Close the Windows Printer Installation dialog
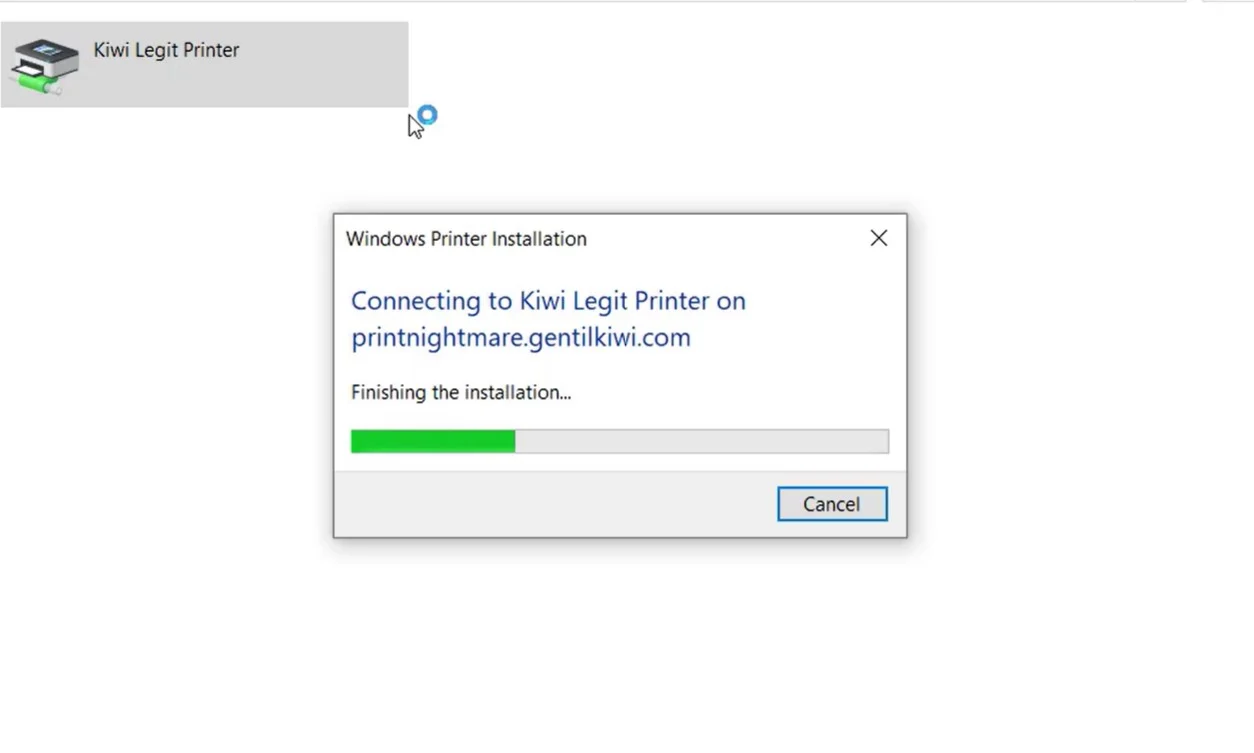The width and height of the screenshot is (1254, 753). [x=878, y=238]
